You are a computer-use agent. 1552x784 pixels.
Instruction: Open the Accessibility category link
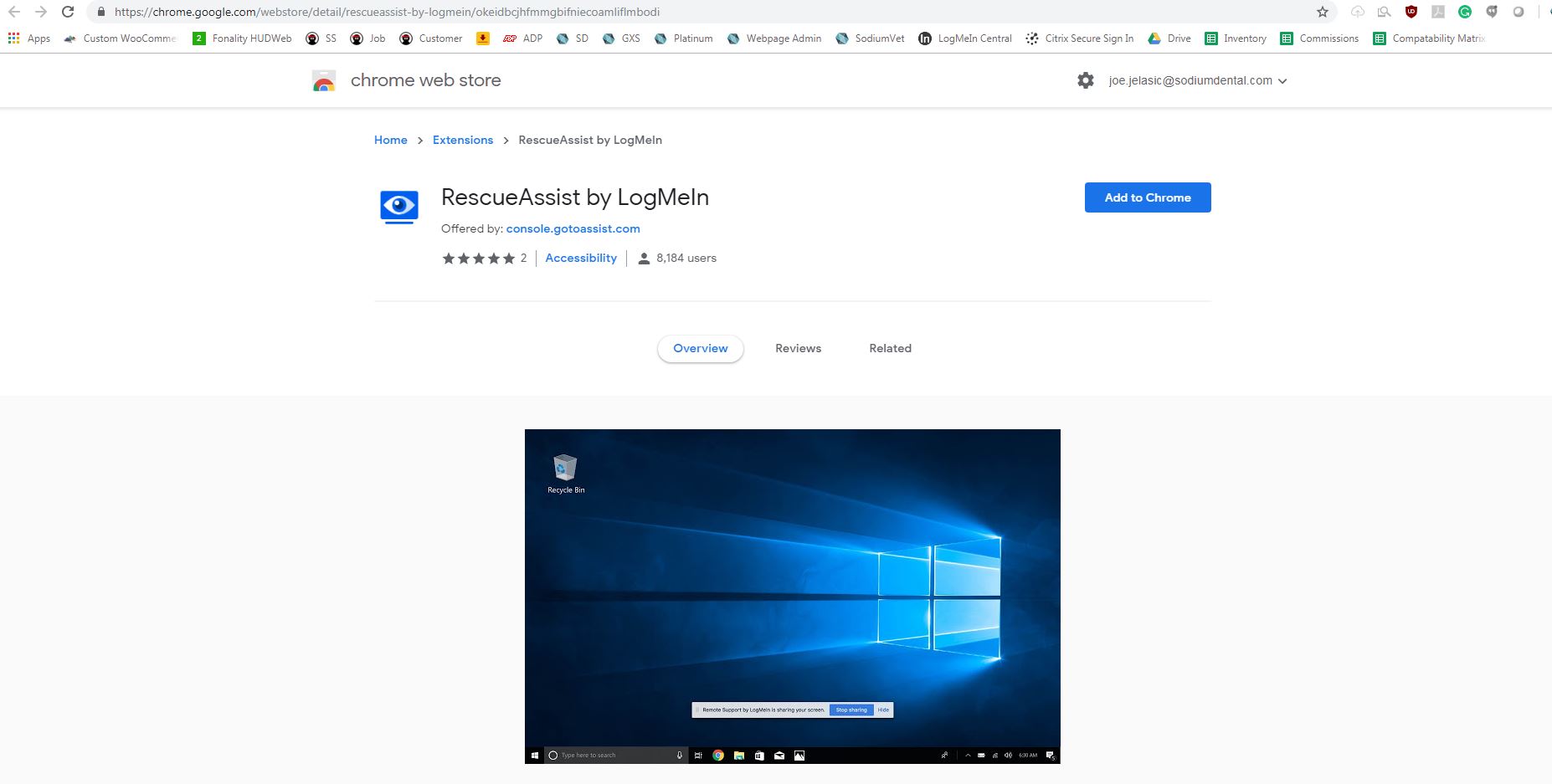pyautogui.click(x=581, y=258)
